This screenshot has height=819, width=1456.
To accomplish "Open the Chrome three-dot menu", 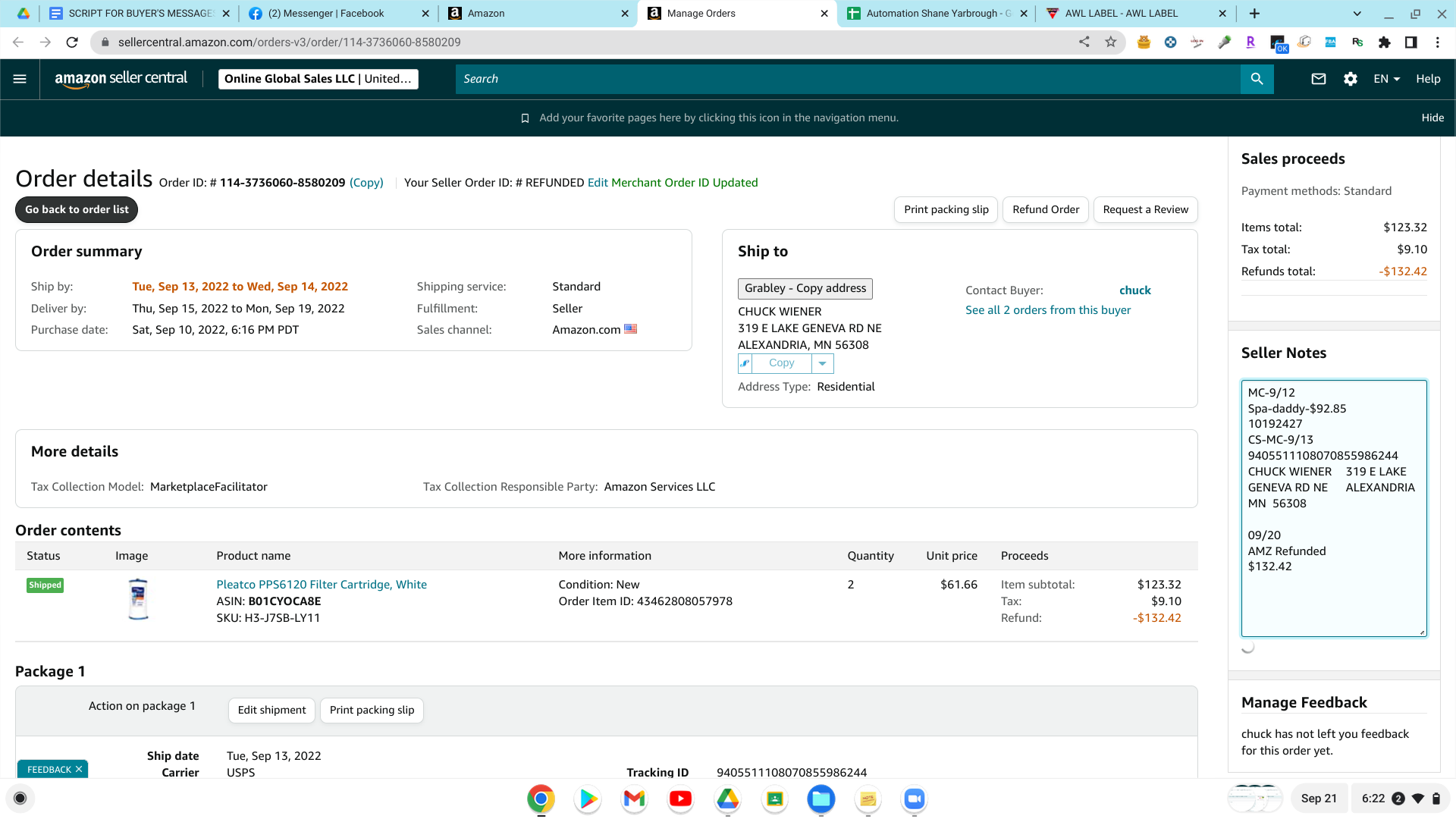I will tap(1437, 42).
